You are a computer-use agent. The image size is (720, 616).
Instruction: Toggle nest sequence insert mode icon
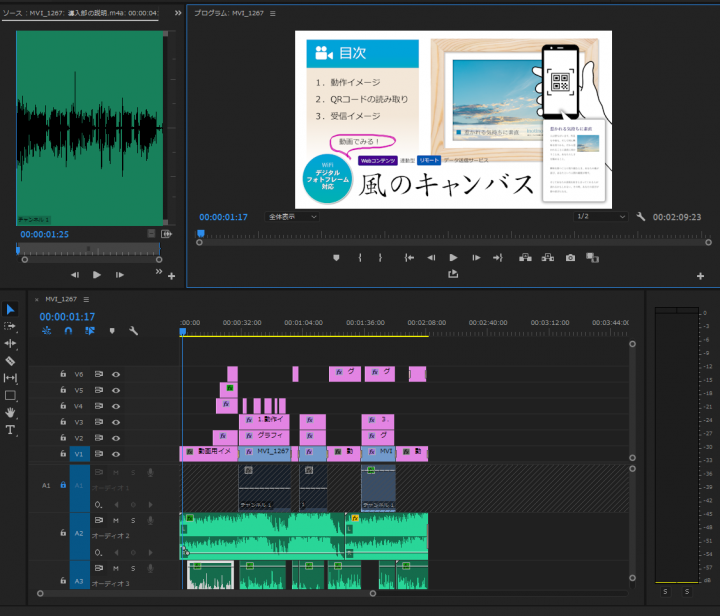(x=46, y=330)
